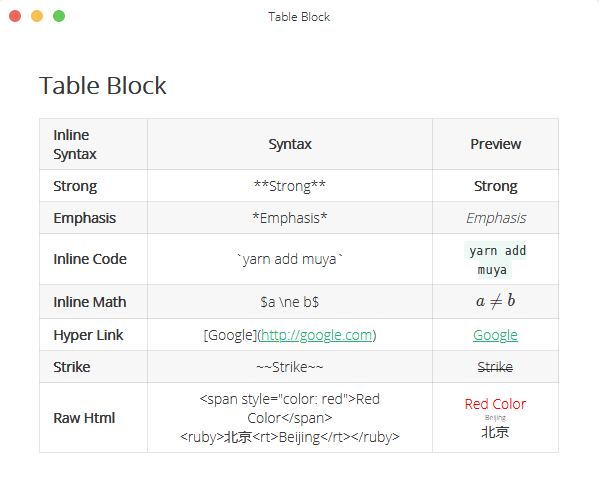Click the struck-through Strike preview text
Viewport: 599px width, 496px height.
495,367
